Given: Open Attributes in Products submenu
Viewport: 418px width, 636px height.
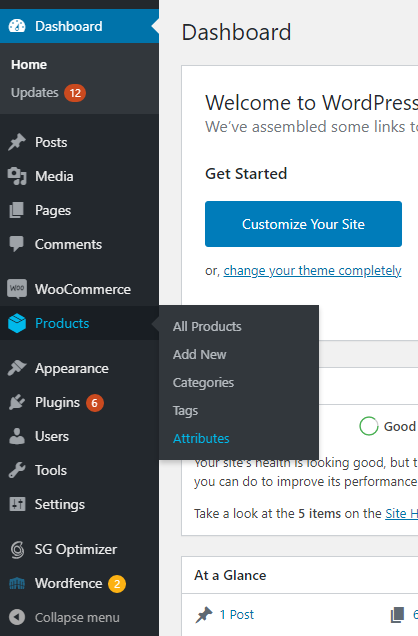Looking at the screenshot, I should coord(201,438).
